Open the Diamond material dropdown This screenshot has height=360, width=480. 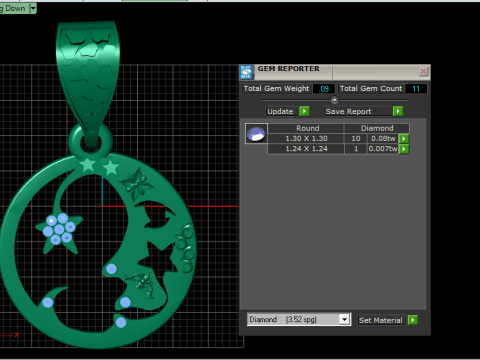[x=344, y=319]
